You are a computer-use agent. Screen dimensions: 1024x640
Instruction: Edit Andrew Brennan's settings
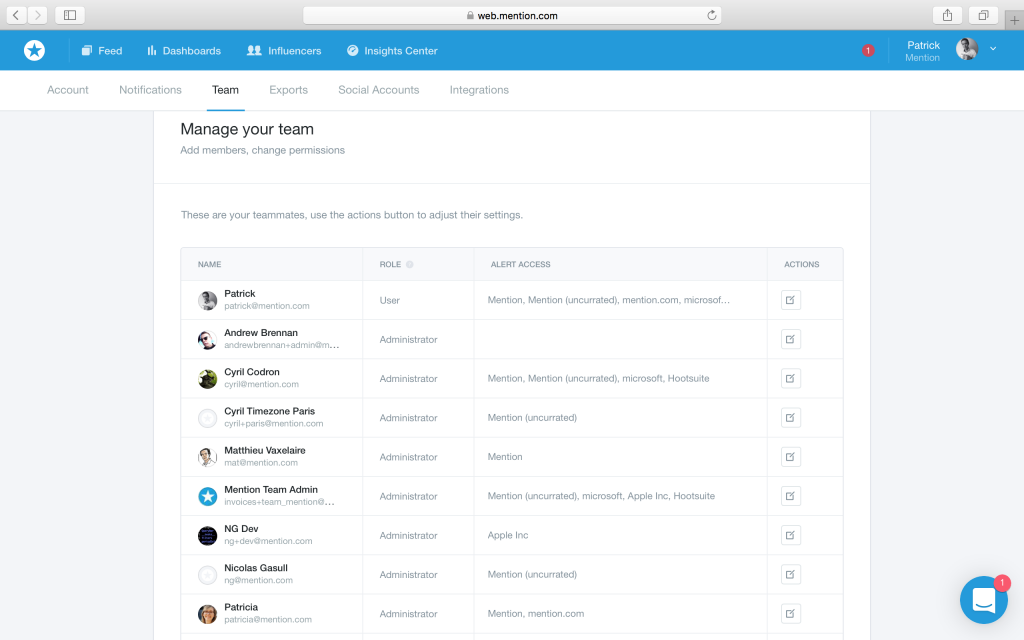pos(790,340)
